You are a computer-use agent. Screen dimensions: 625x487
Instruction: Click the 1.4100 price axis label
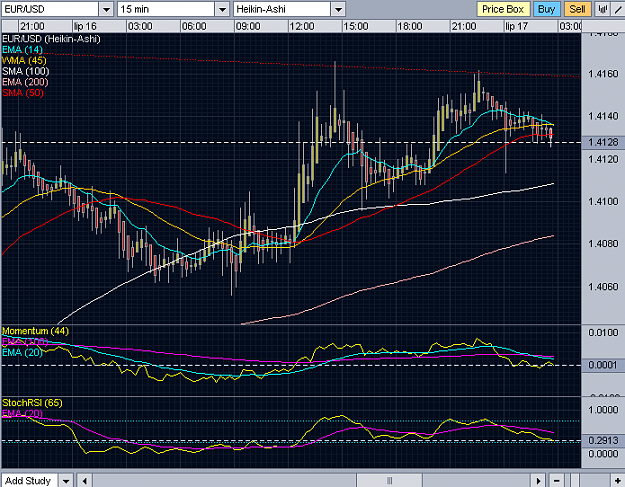coord(603,201)
